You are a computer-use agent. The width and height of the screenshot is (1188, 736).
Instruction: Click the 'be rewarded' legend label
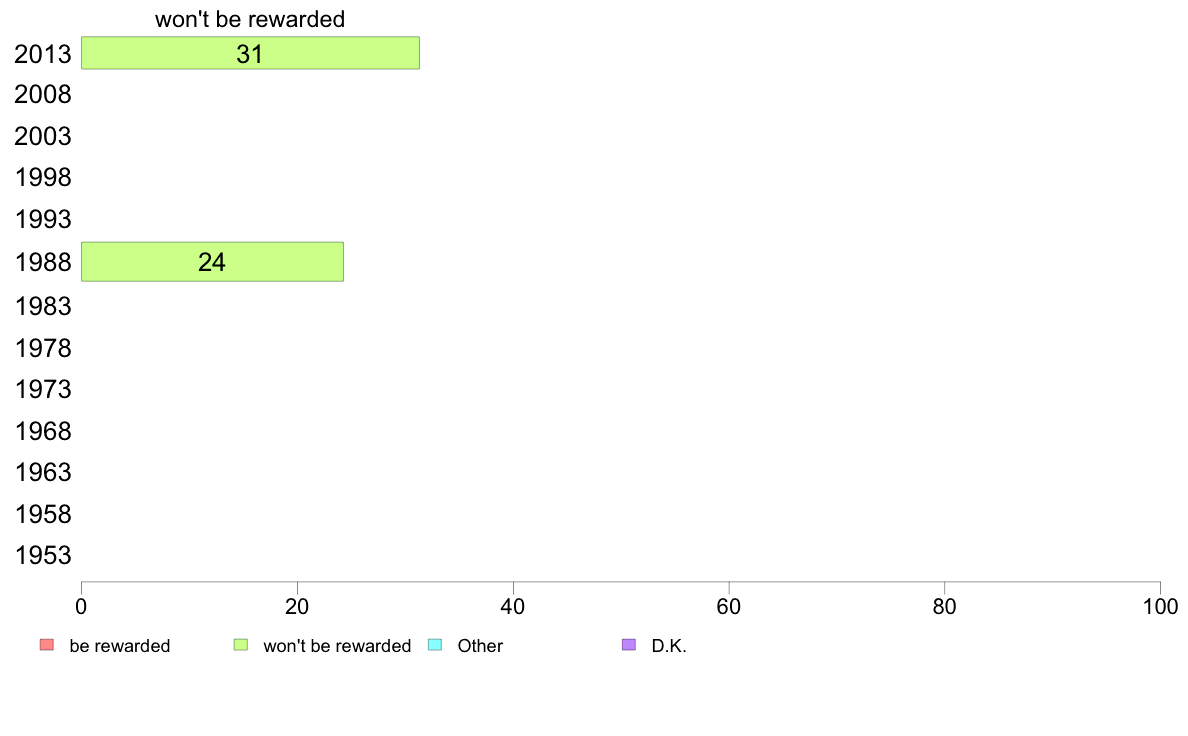point(120,646)
